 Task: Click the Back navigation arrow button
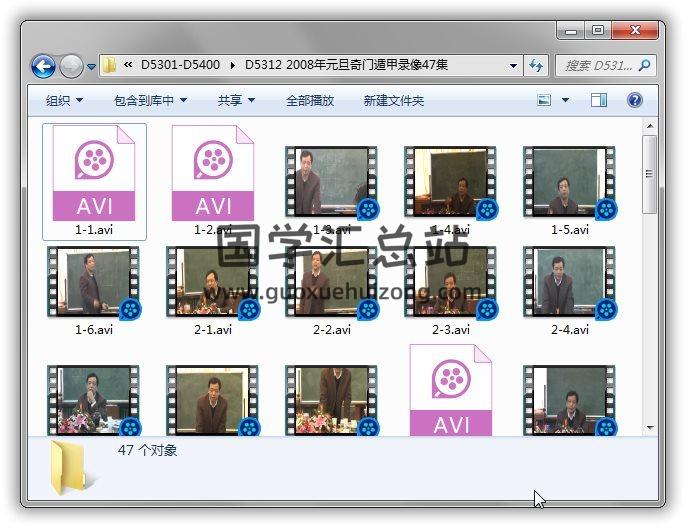tap(43, 67)
